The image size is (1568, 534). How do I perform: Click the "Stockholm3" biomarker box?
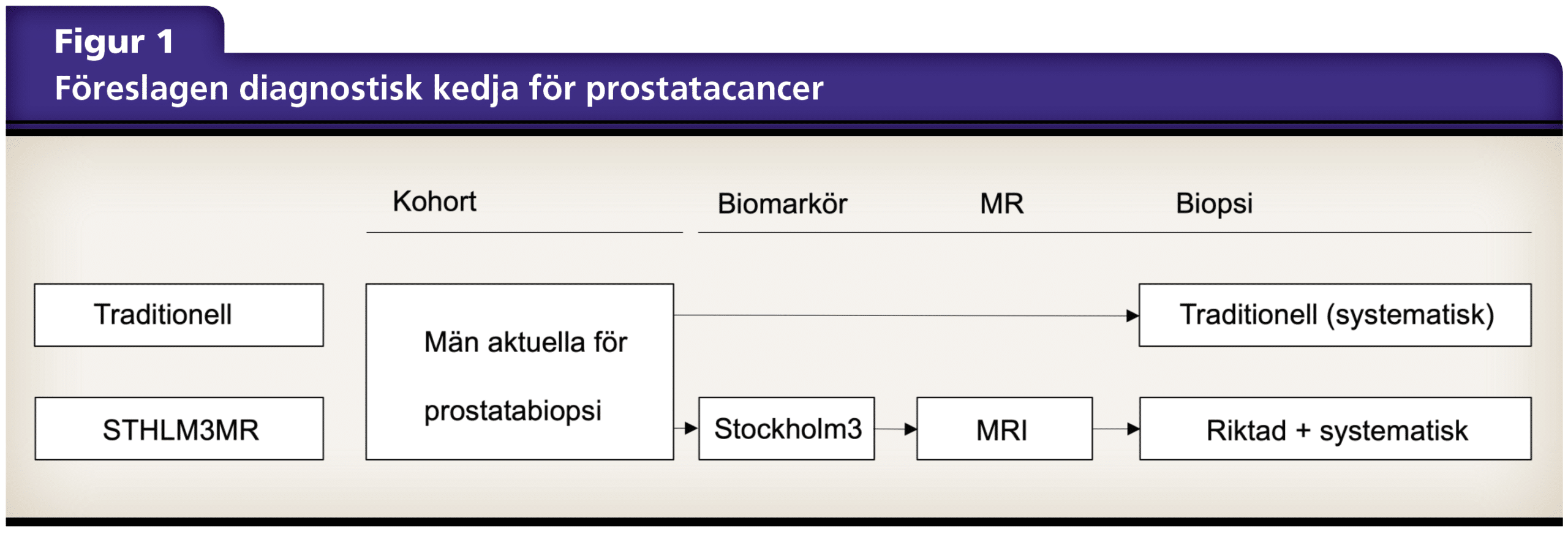(786, 429)
